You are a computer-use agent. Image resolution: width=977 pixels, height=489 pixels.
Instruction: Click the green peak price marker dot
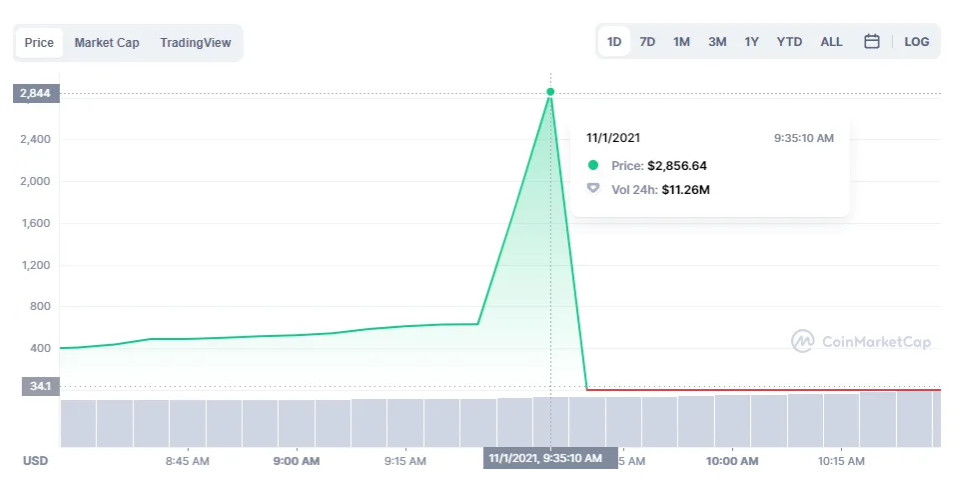point(550,92)
